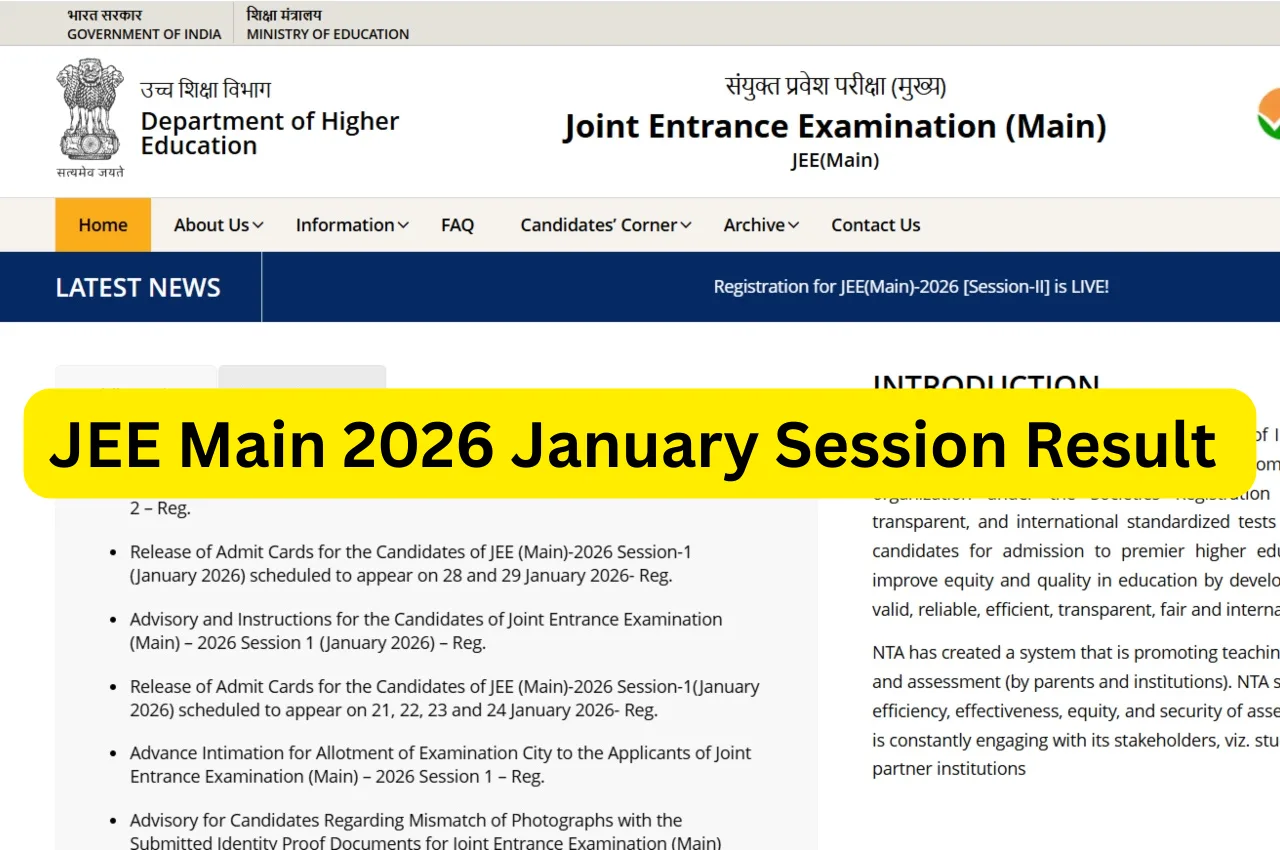Expand the Information navigation dropdown
The height and width of the screenshot is (850, 1280).
351,225
